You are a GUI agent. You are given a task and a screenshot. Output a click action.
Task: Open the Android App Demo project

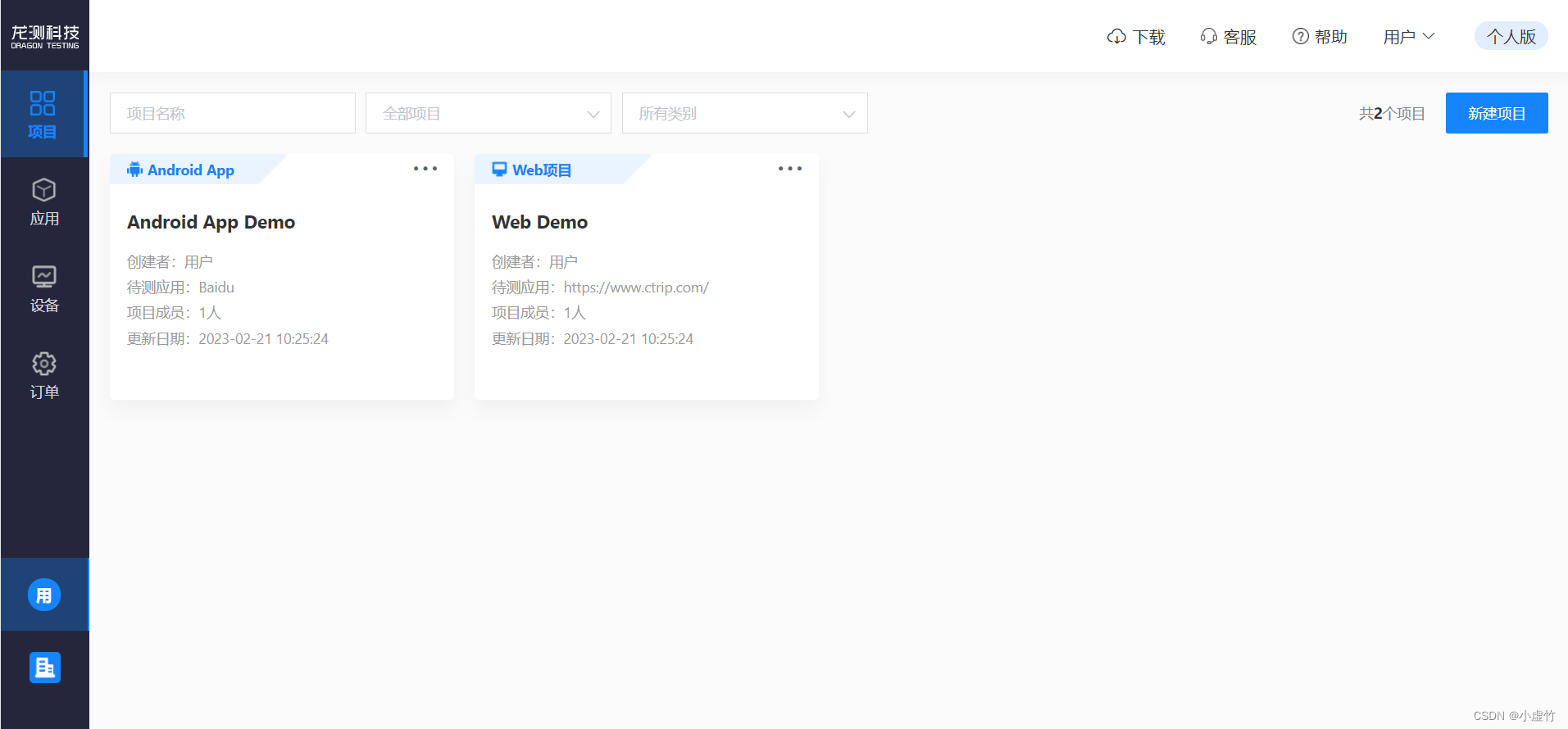tap(211, 222)
